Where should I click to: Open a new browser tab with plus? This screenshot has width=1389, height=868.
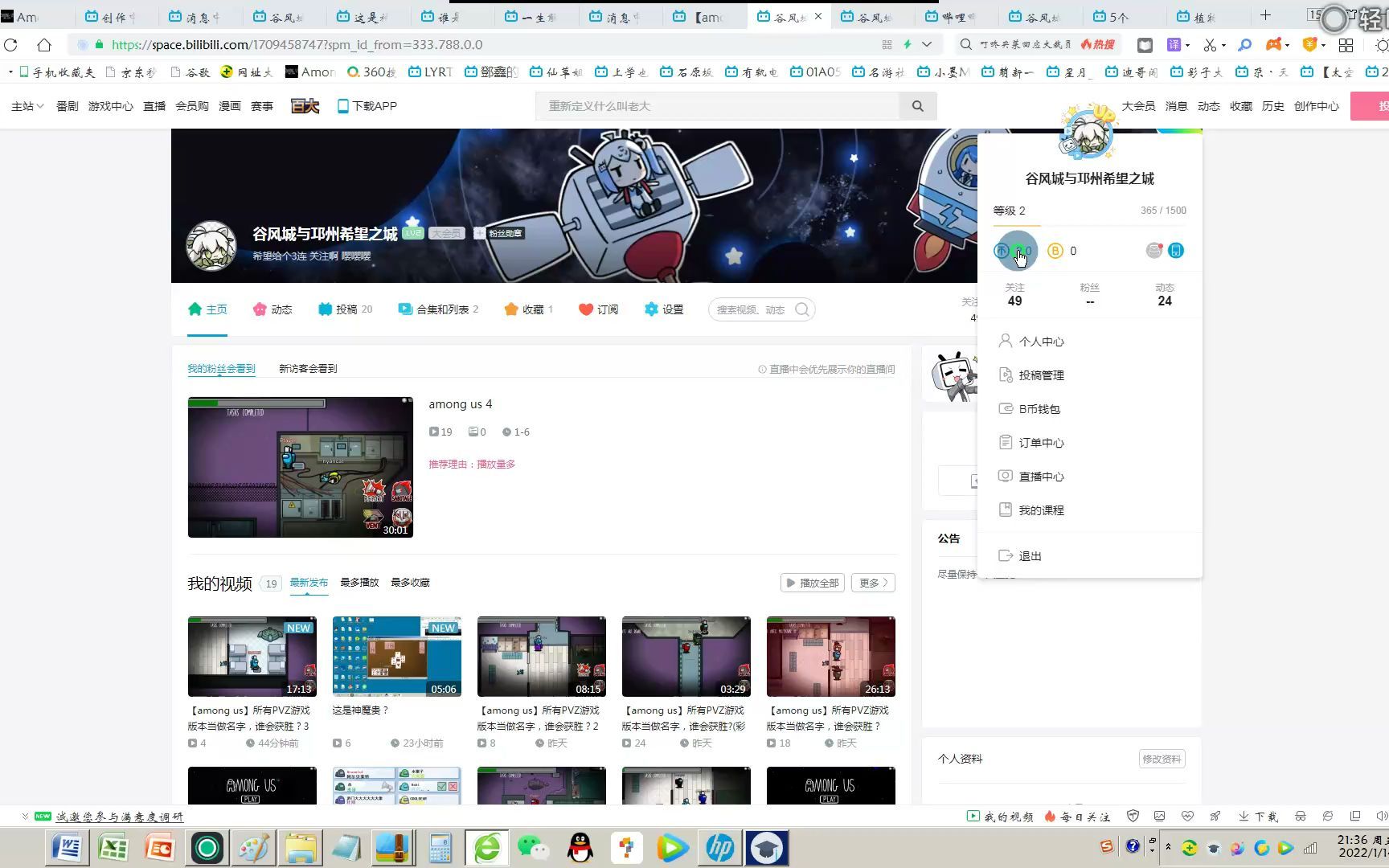click(1265, 15)
